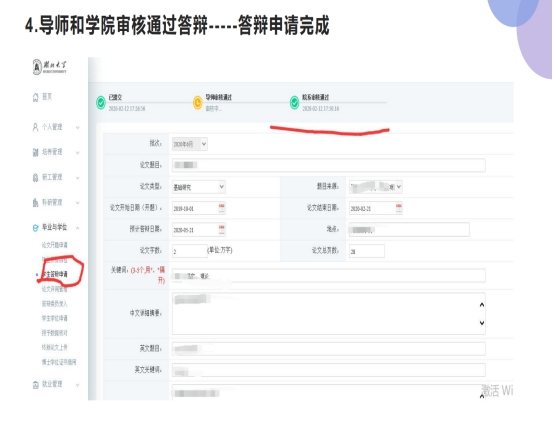Click the 首页 home icon in sidebar
The height and width of the screenshot is (428, 553).
(36, 97)
